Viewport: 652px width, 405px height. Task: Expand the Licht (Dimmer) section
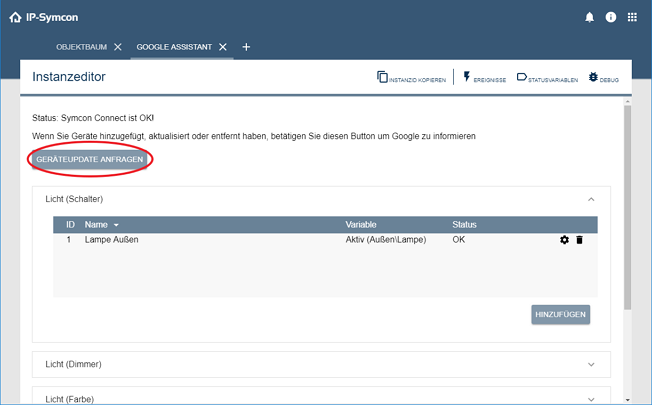pos(591,364)
